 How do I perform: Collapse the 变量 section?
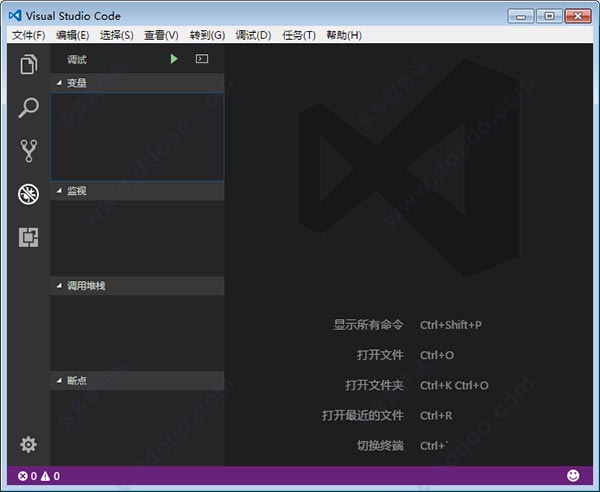137,83
